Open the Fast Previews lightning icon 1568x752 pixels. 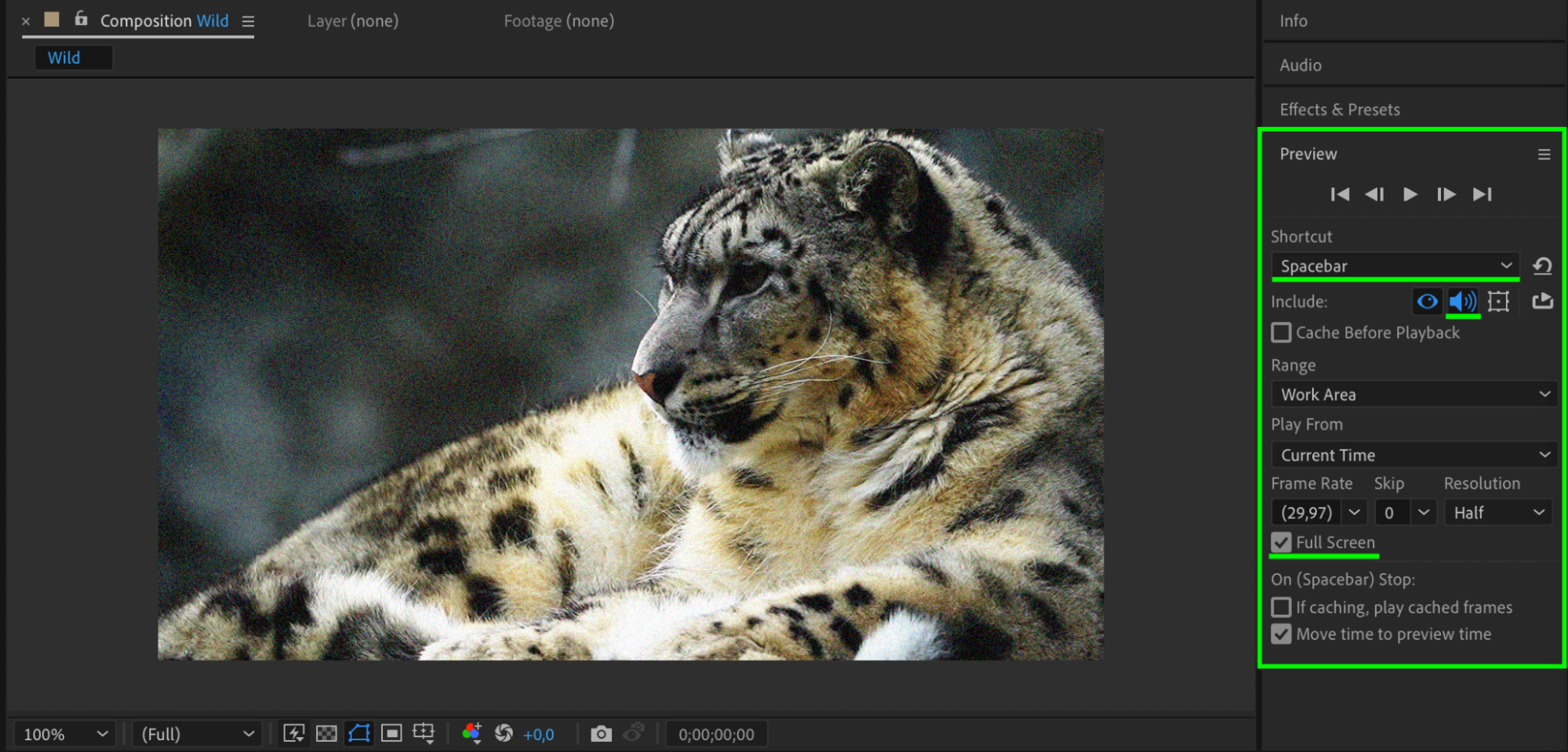coord(294,734)
